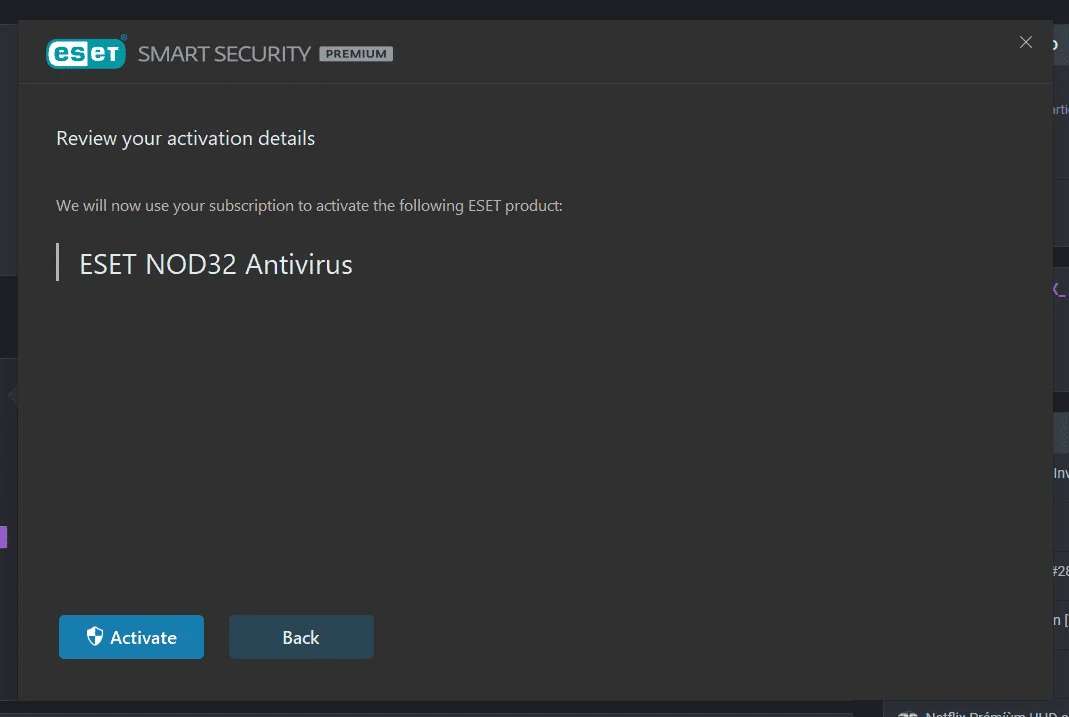Click the subscription activation description text

tap(309, 206)
